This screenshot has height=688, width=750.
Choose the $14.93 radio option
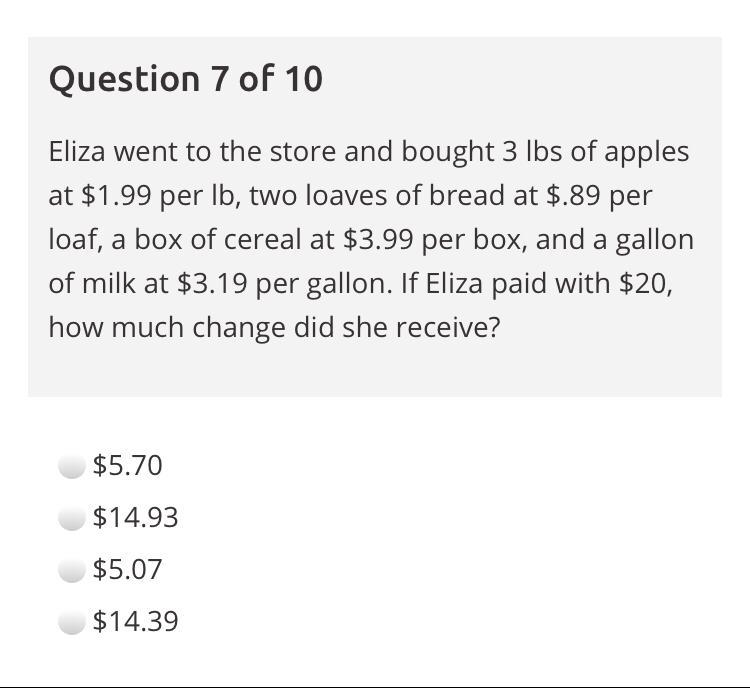coord(71,518)
